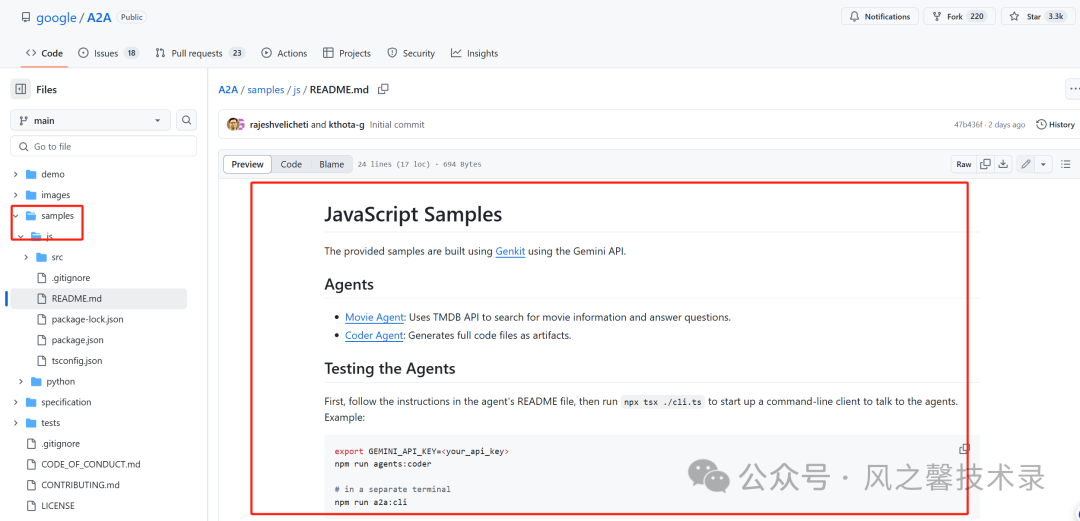Switch to the Preview view
Image resolution: width=1080 pixels, height=521 pixels.
pos(247,164)
